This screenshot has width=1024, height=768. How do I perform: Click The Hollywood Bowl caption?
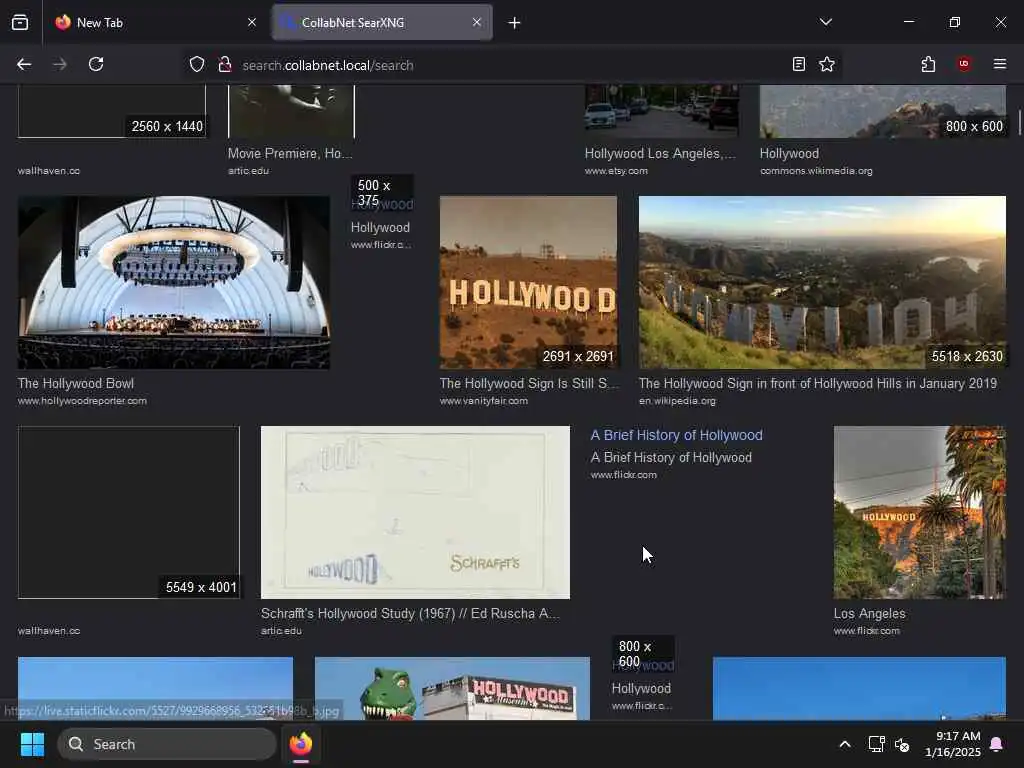[x=76, y=383]
